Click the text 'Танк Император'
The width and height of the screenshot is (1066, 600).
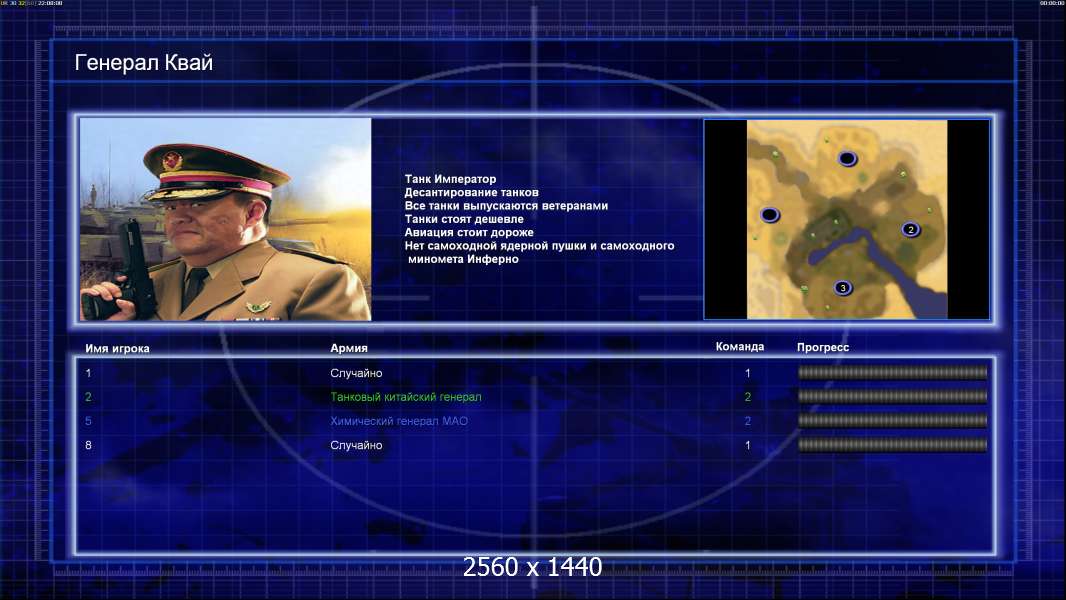click(450, 179)
